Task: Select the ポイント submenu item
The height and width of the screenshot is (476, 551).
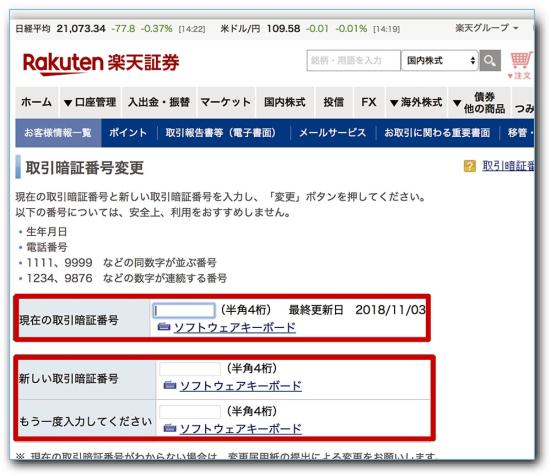Action: pos(128,133)
